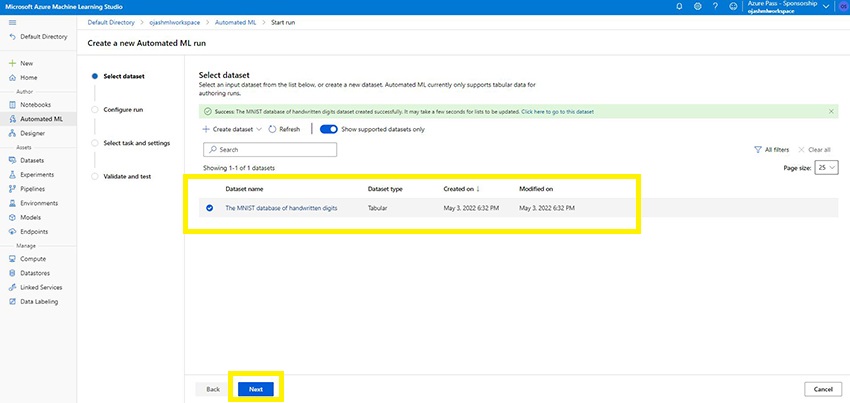Click the Endpoints cloud icon
This screenshot has width=850, height=403.
(12, 232)
